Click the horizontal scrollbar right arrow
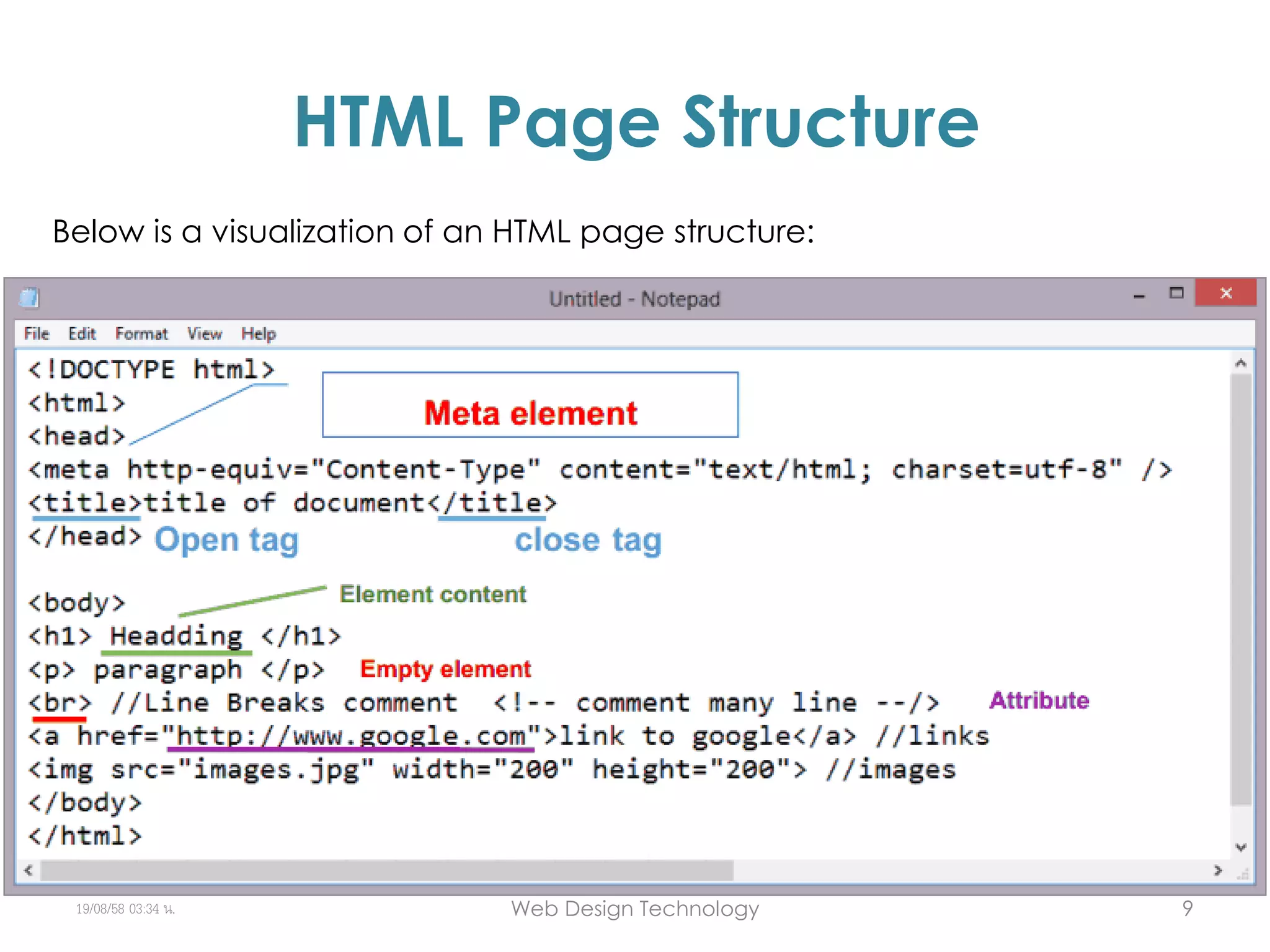The image size is (1270, 952). tap(1218, 870)
